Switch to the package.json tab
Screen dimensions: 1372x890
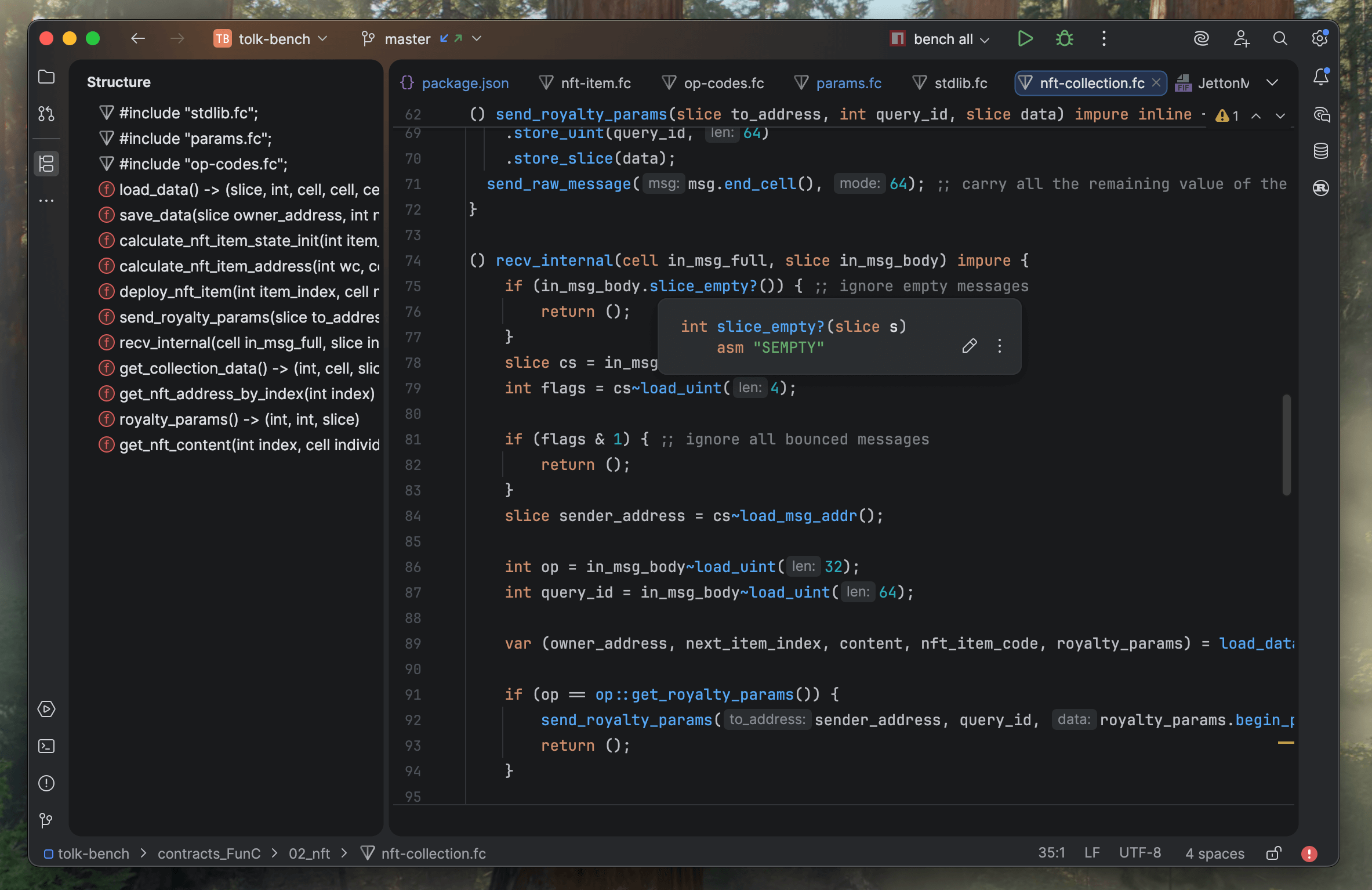pyautogui.click(x=464, y=83)
